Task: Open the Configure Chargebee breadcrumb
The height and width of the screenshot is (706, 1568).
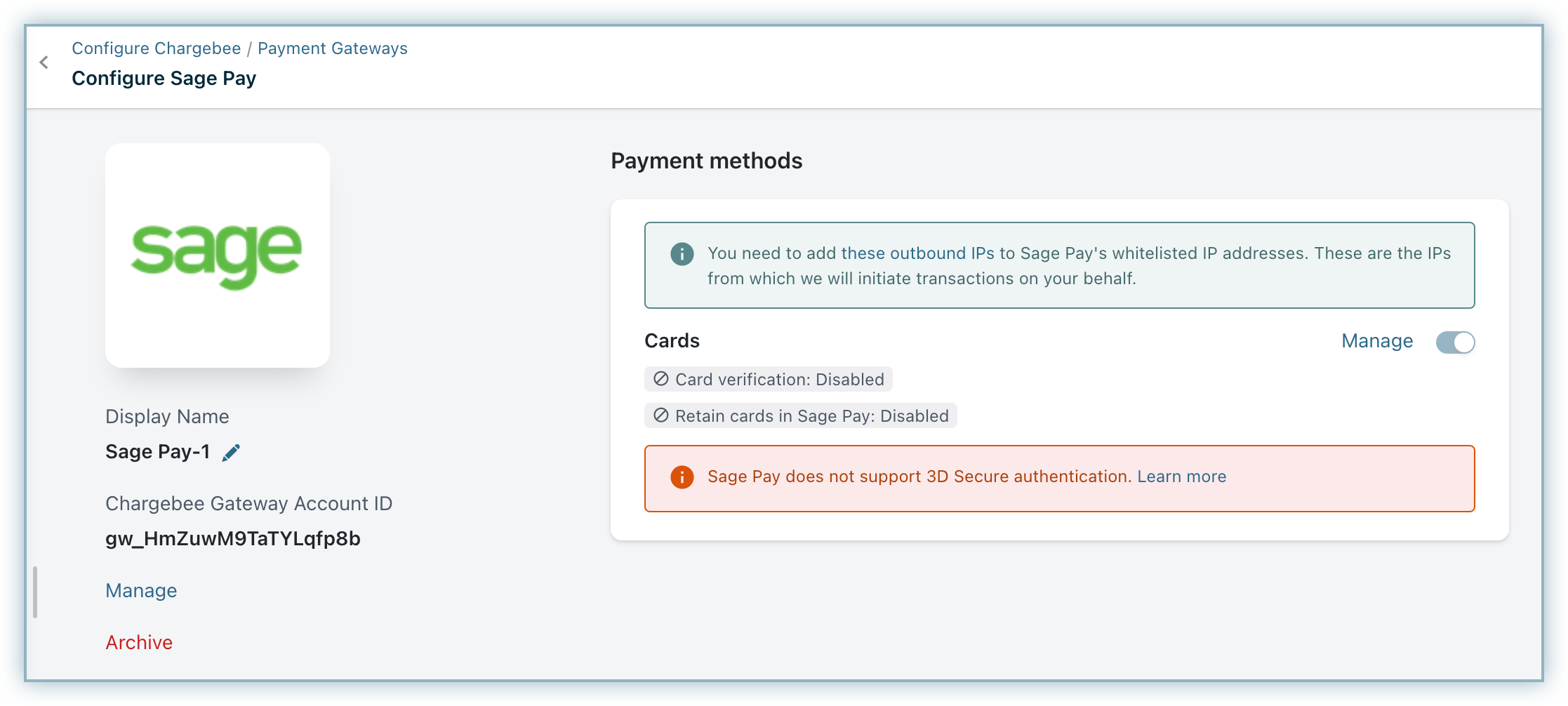Action: (156, 48)
